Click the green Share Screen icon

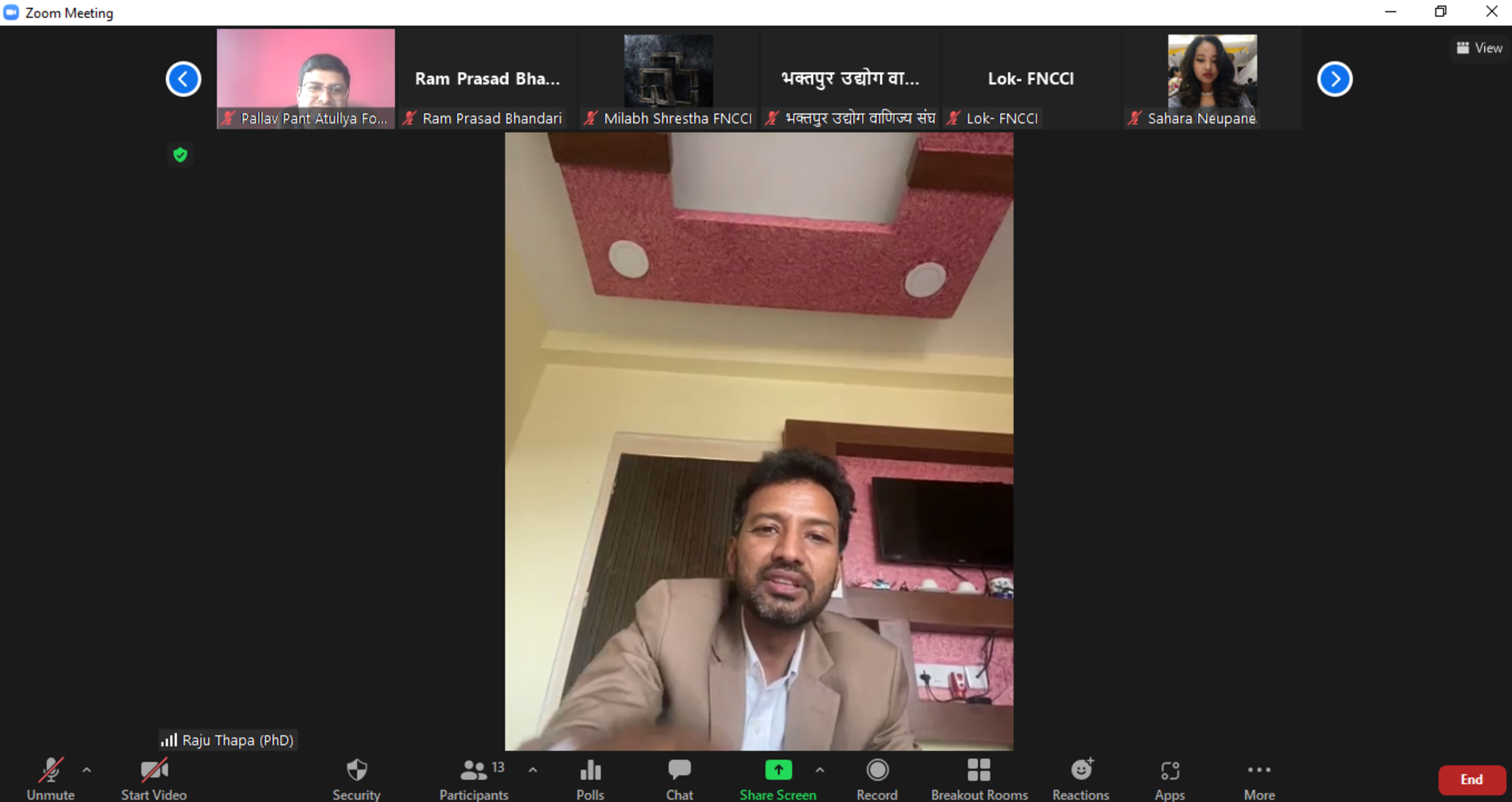[x=778, y=770]
